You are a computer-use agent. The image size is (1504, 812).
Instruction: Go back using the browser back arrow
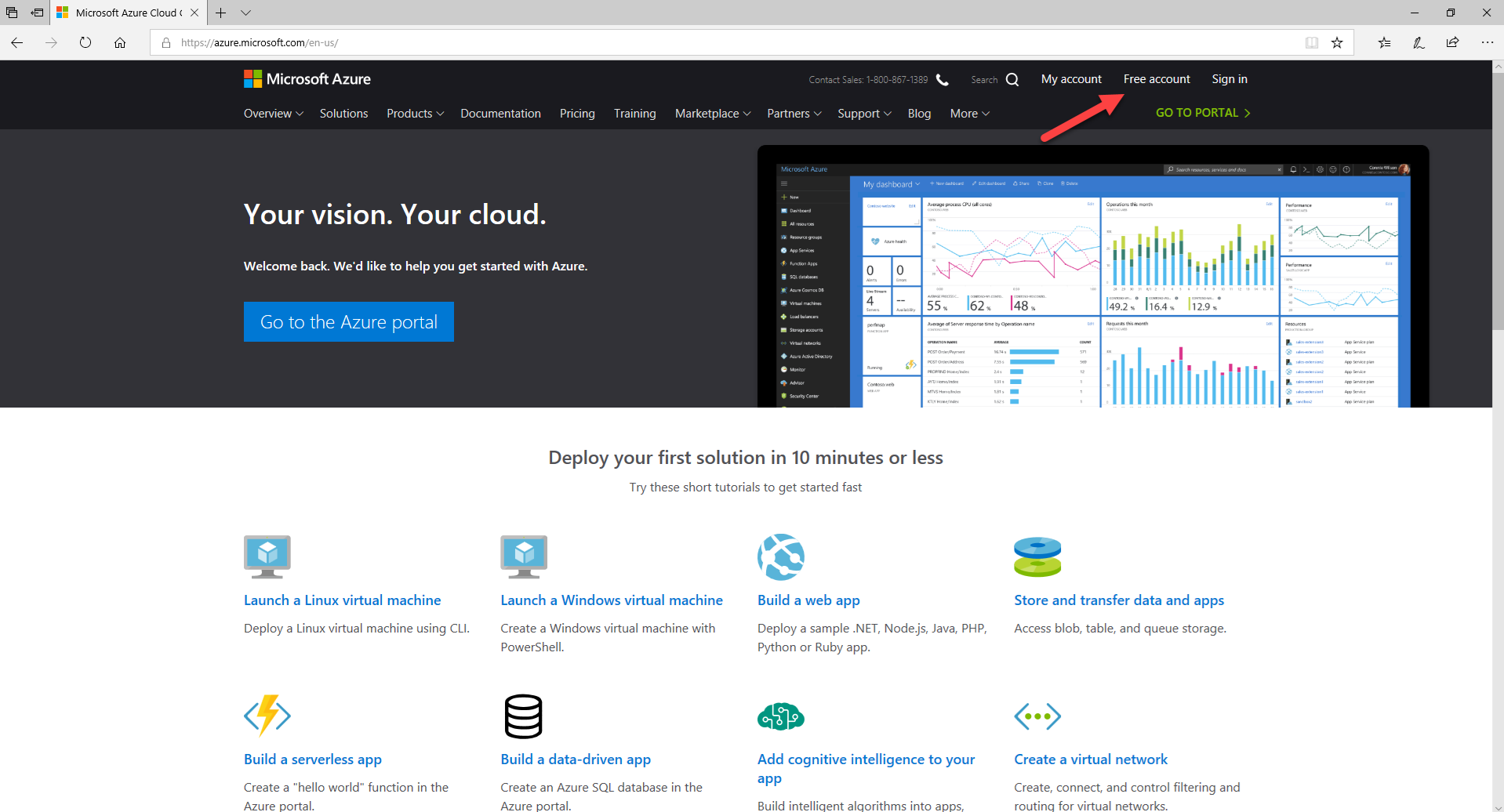(x=17, y=43)
